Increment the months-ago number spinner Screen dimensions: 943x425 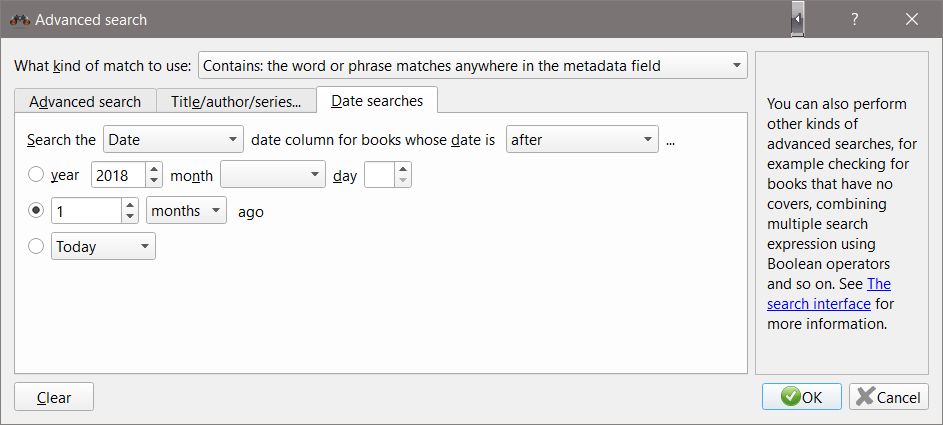(x=130, y=205)
